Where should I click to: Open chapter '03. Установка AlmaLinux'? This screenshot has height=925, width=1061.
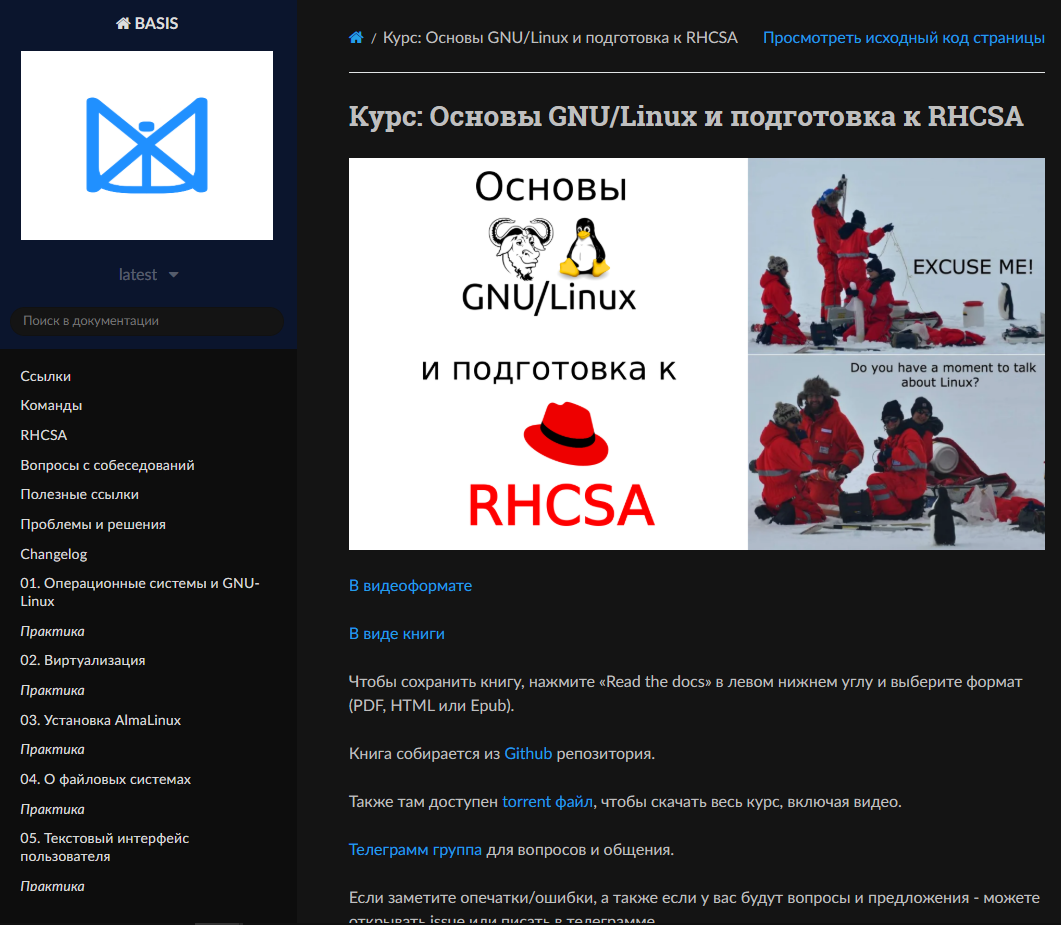pos(101,720)
